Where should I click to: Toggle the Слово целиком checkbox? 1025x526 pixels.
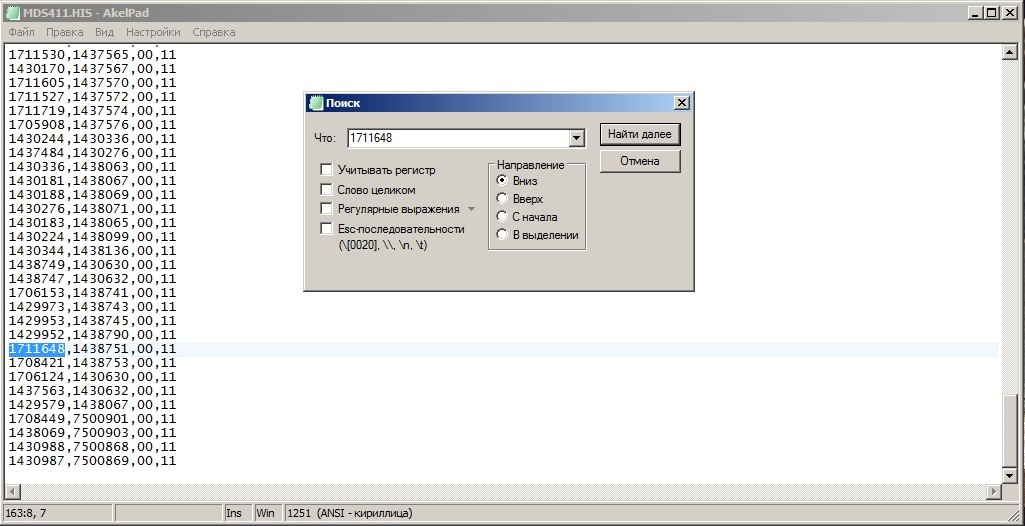(x=326, y=189)
